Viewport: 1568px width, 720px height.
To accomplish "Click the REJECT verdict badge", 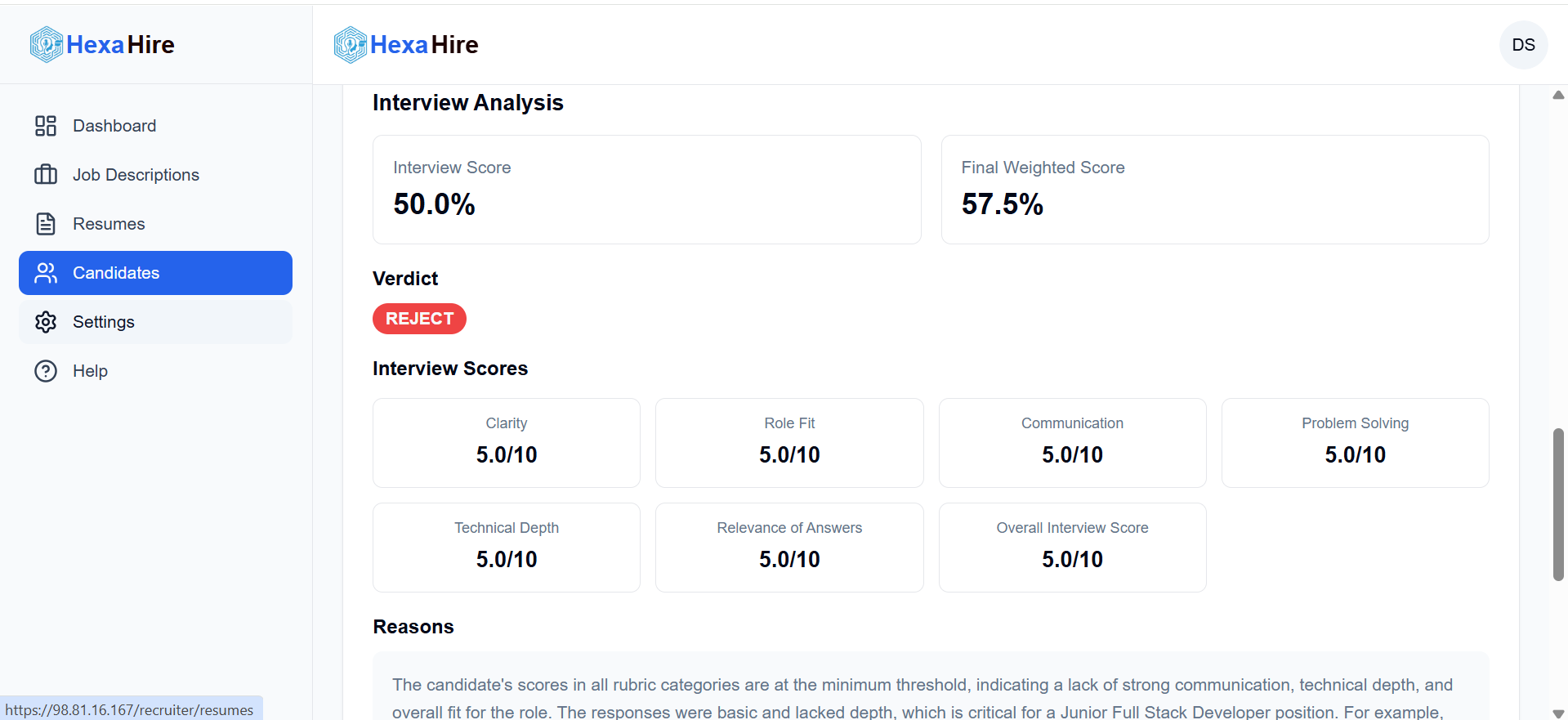I will tap(419, 319).
